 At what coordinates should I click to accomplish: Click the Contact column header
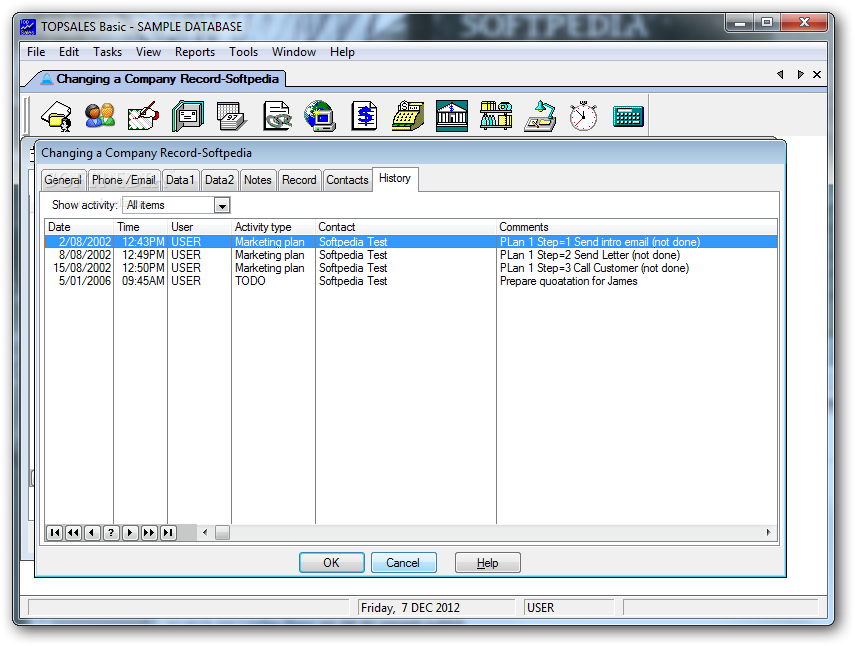(406, 227)
